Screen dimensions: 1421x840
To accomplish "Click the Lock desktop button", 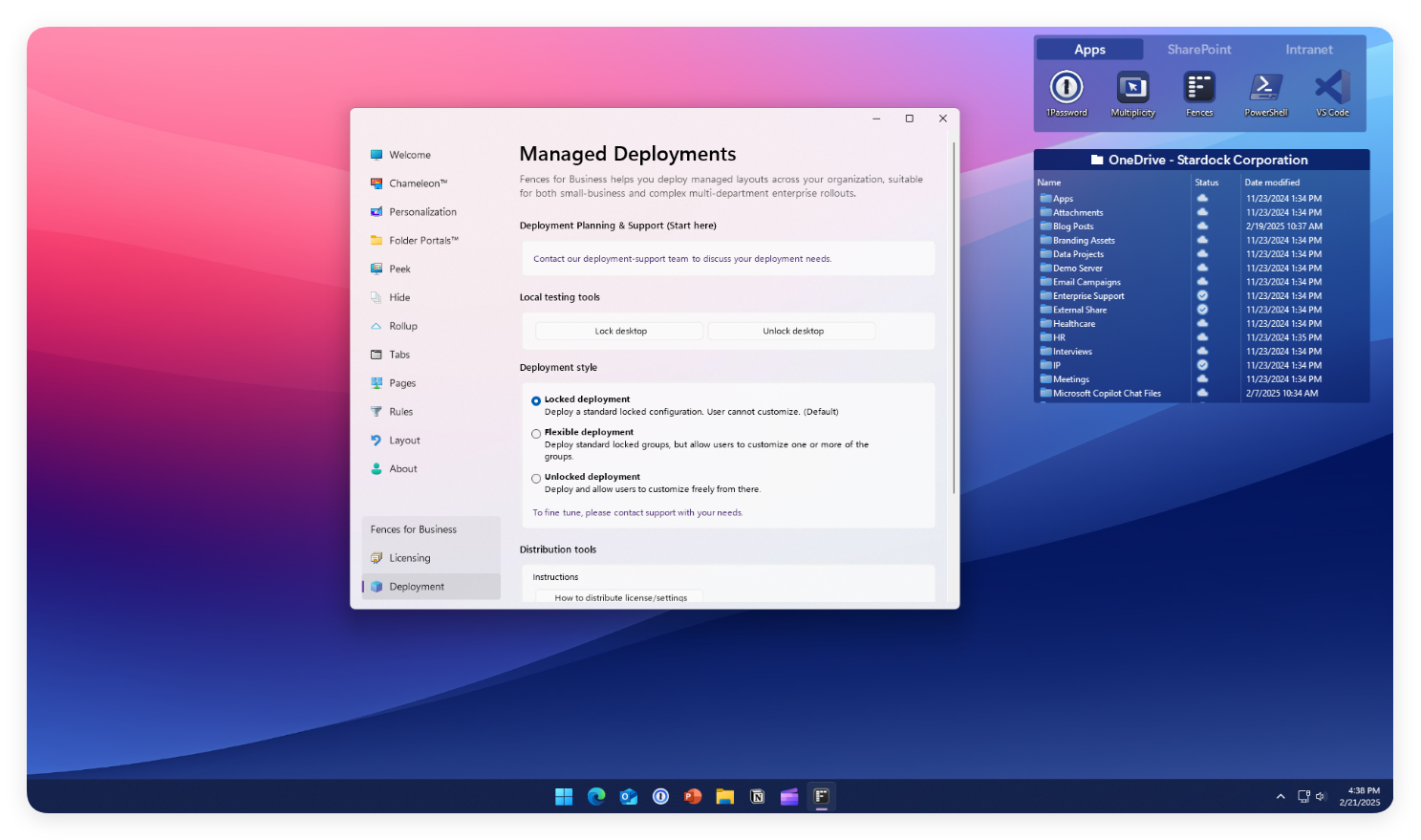I will (619, 332).
